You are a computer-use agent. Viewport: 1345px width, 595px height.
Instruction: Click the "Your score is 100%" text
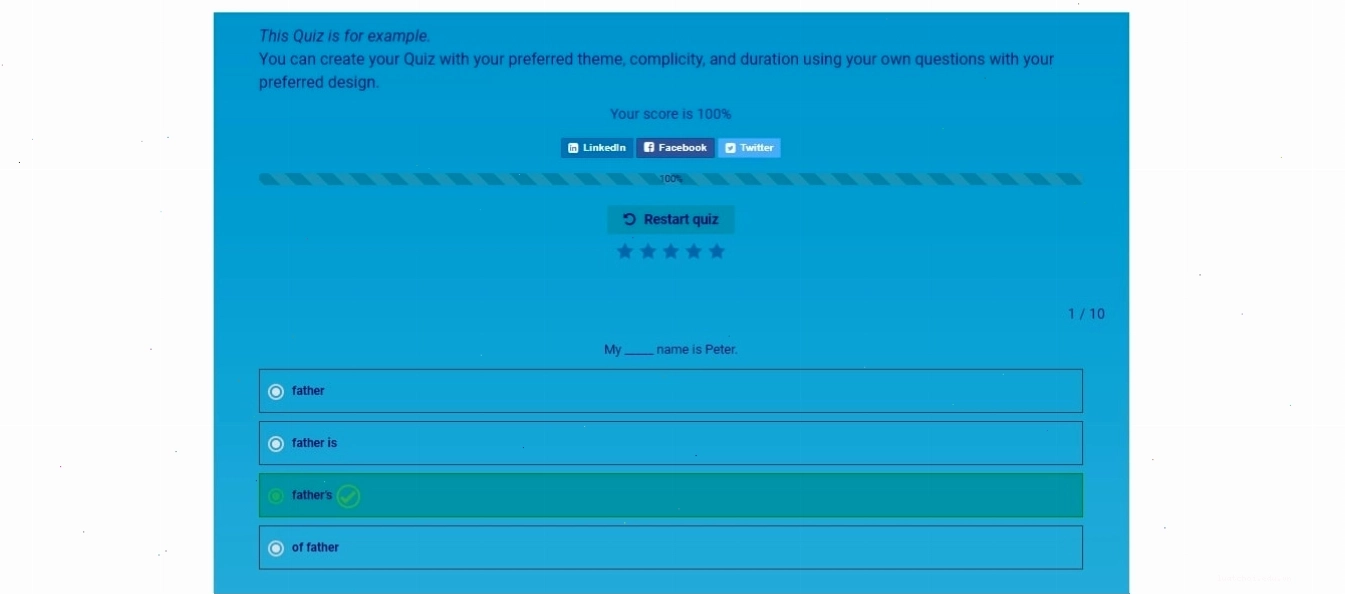(x=671, y=114)
